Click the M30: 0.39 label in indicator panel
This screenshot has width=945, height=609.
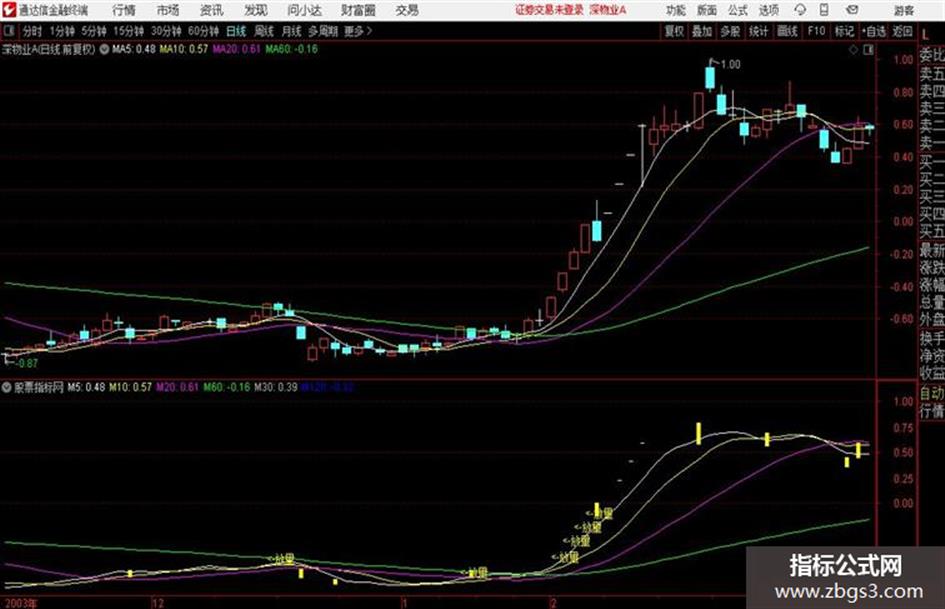[275, 387]
